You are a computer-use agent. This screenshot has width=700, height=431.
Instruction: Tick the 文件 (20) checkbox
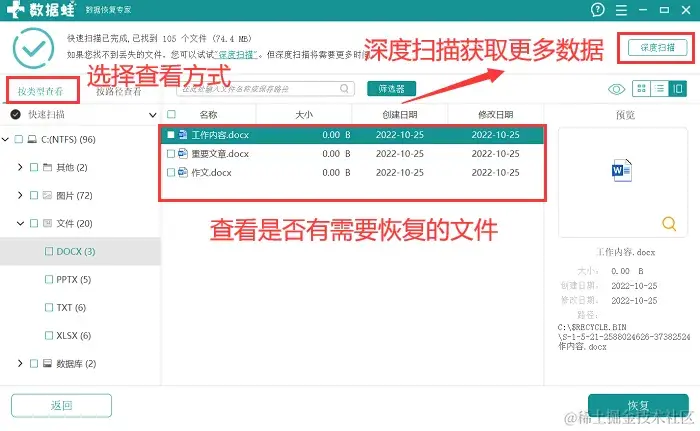coord(33,223)
